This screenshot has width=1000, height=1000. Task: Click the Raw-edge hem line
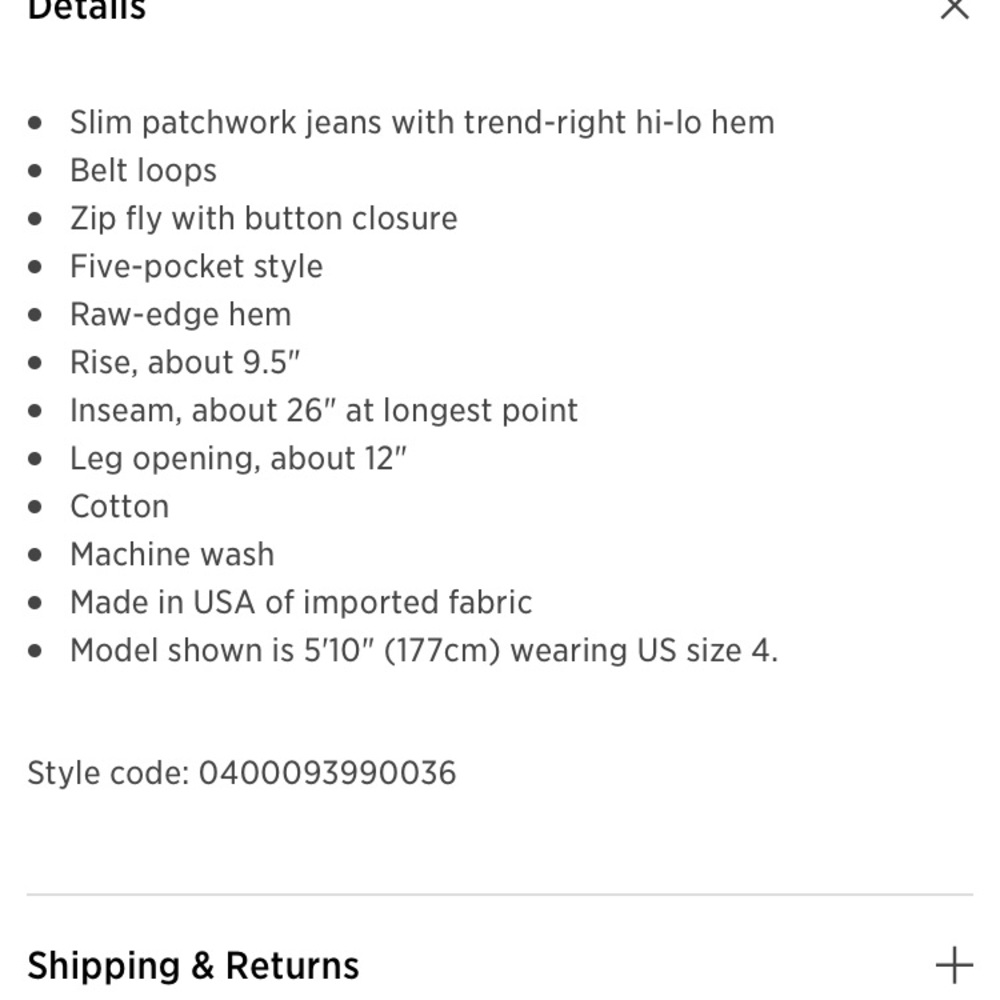point(181,314)
